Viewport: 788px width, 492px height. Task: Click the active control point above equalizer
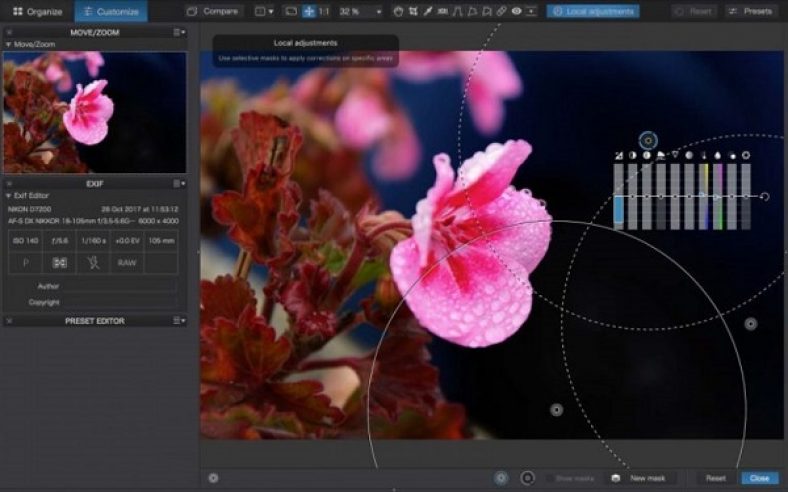[648, 141]
